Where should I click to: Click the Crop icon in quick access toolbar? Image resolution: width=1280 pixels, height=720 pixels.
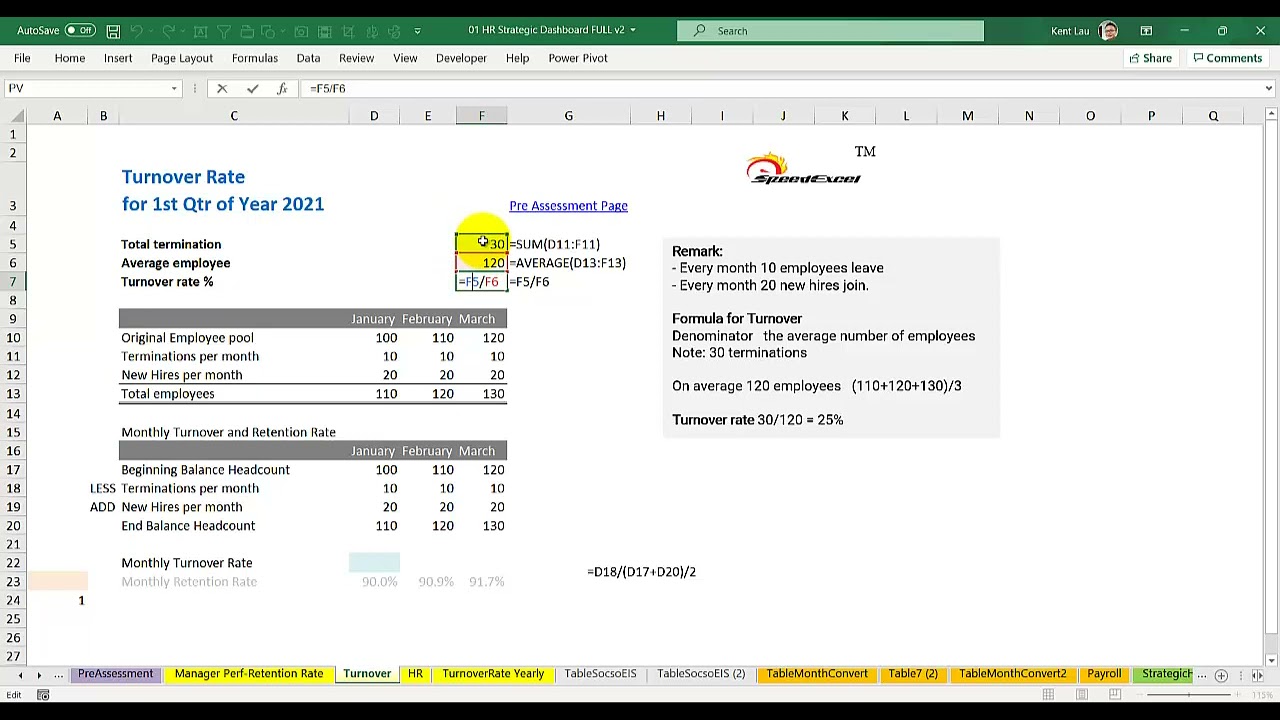click(x=348, y=31)
